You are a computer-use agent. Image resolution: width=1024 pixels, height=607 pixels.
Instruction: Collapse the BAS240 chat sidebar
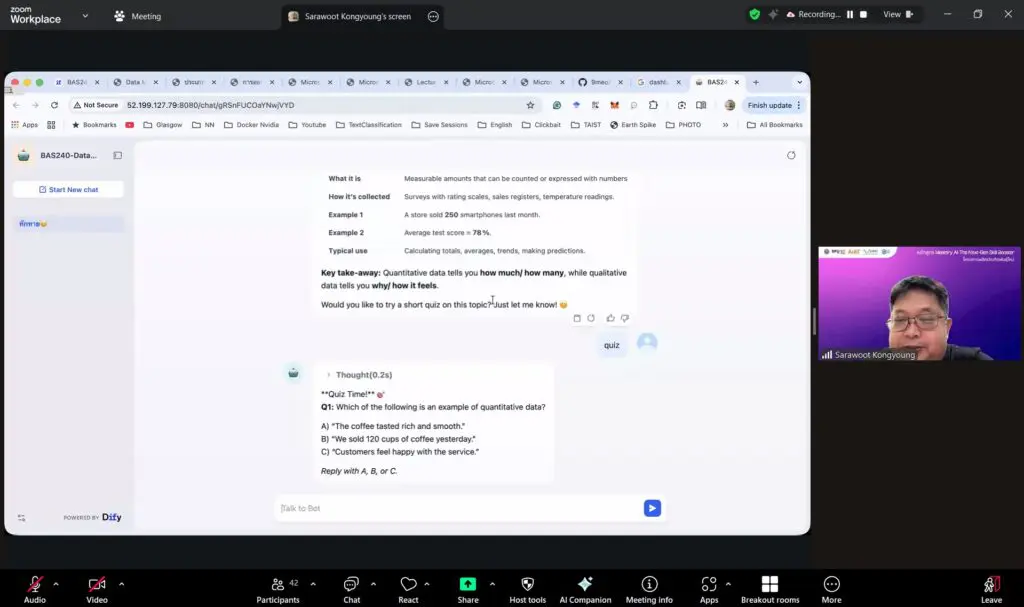(117, 155)
